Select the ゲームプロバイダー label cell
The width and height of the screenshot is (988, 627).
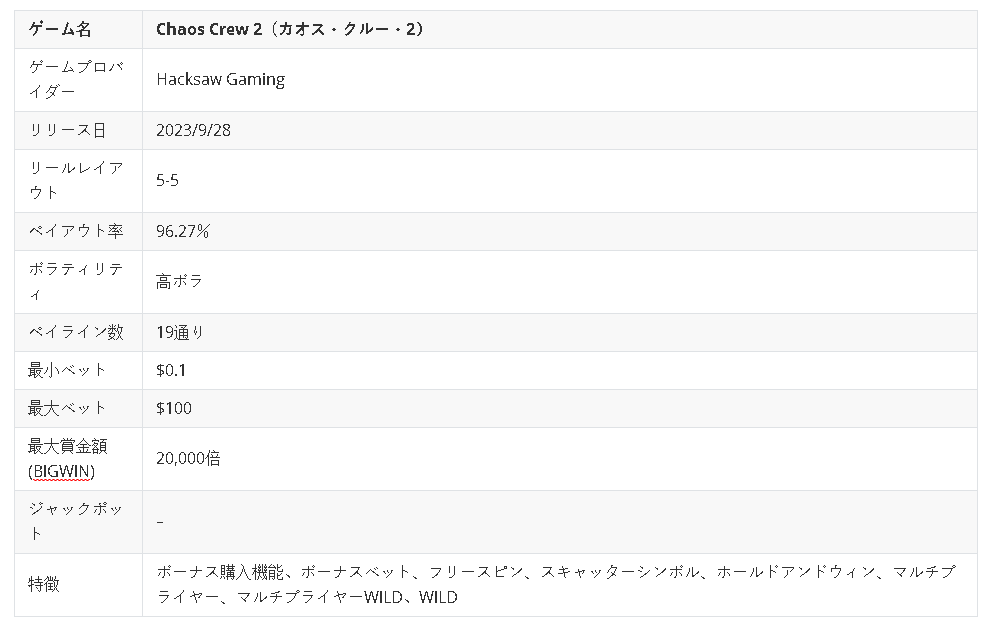tap(77, 80)
